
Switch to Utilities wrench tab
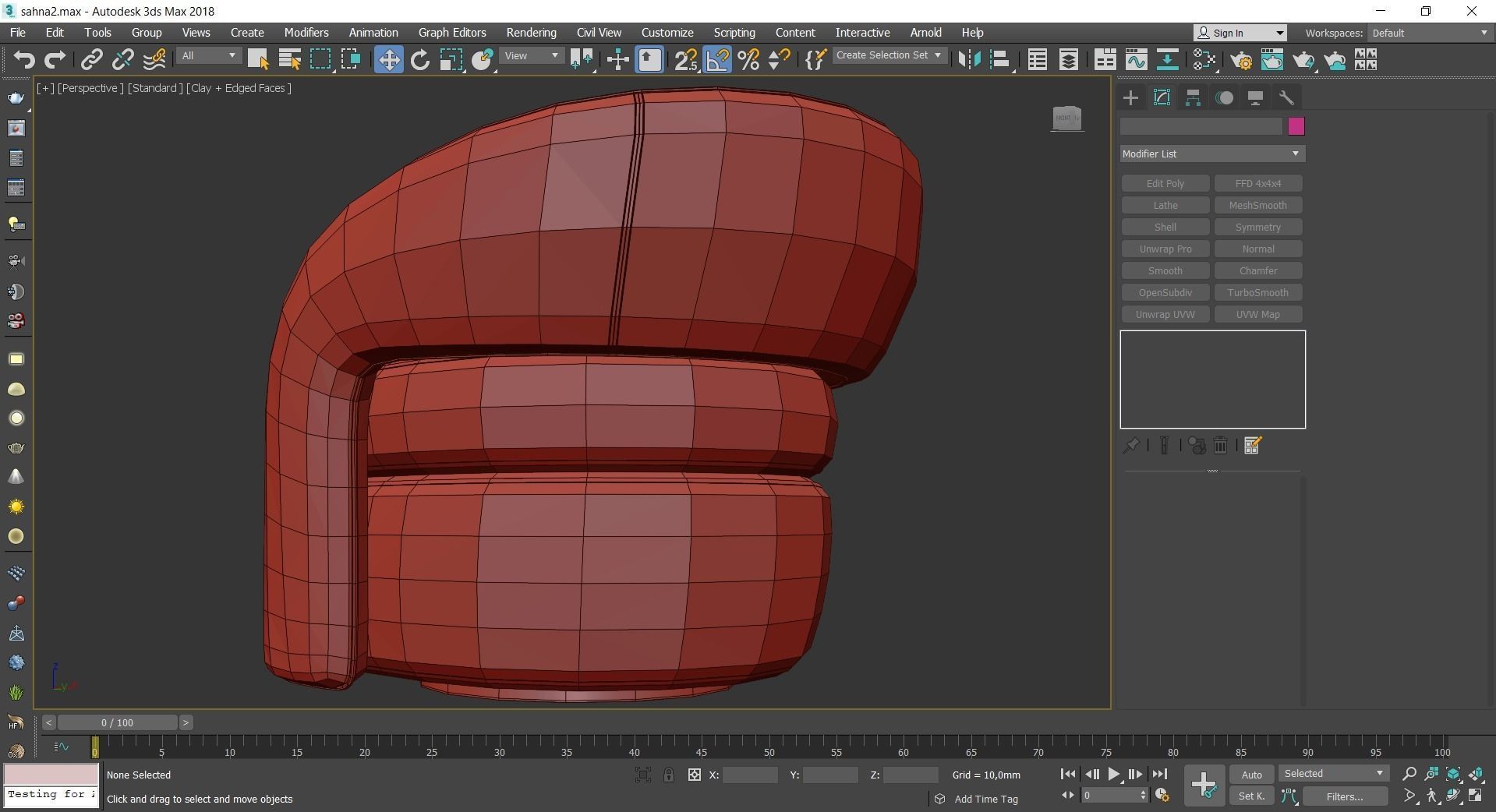point(1286,98)
